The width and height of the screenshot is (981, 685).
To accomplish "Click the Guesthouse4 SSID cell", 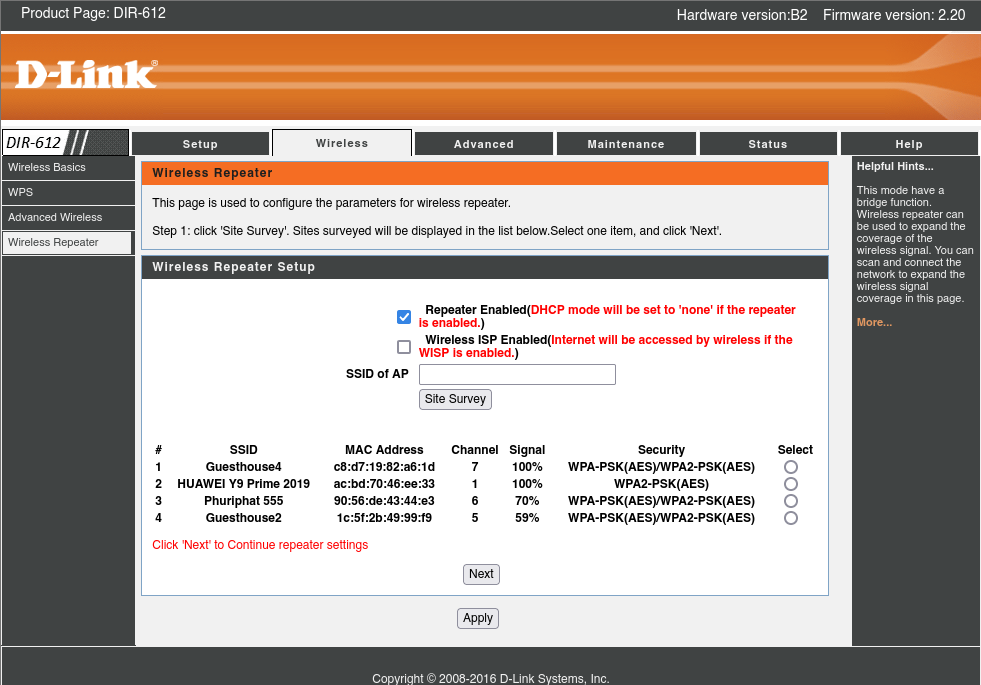I will click(243, 467).
